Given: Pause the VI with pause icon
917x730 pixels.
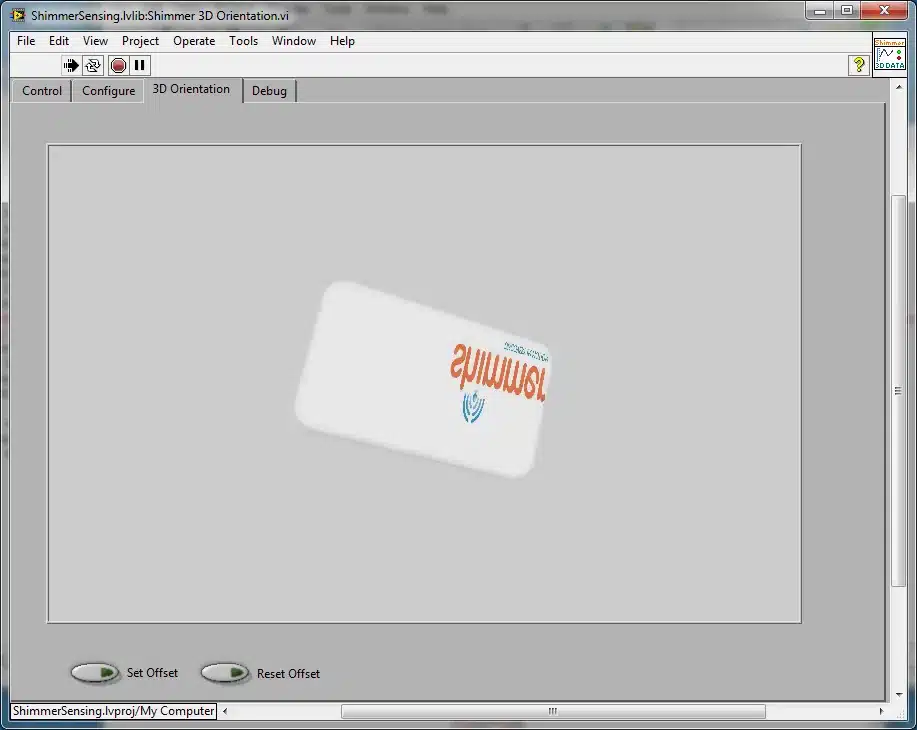Looking at the screenshot, I should click(x=139, y=65).
